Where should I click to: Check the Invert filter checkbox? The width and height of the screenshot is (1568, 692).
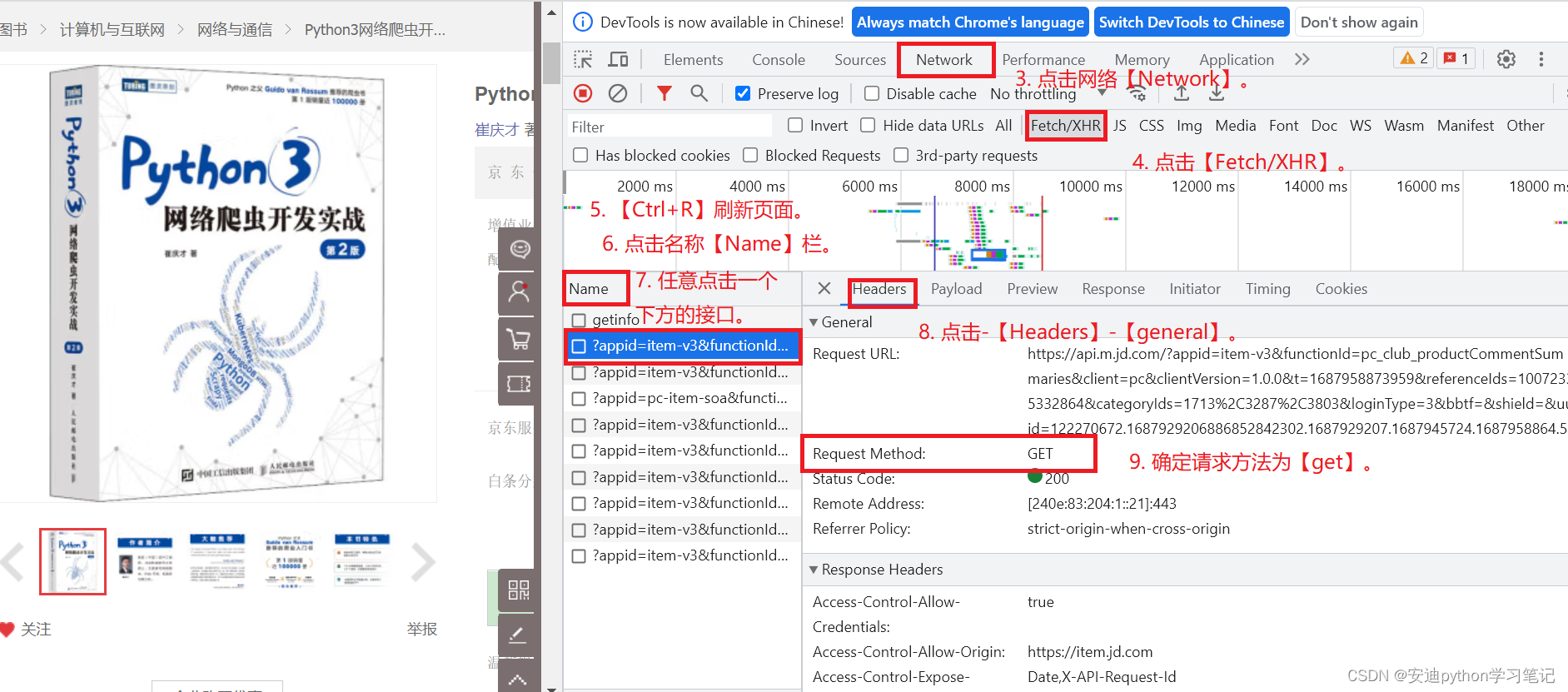click(x=795, y=125)
